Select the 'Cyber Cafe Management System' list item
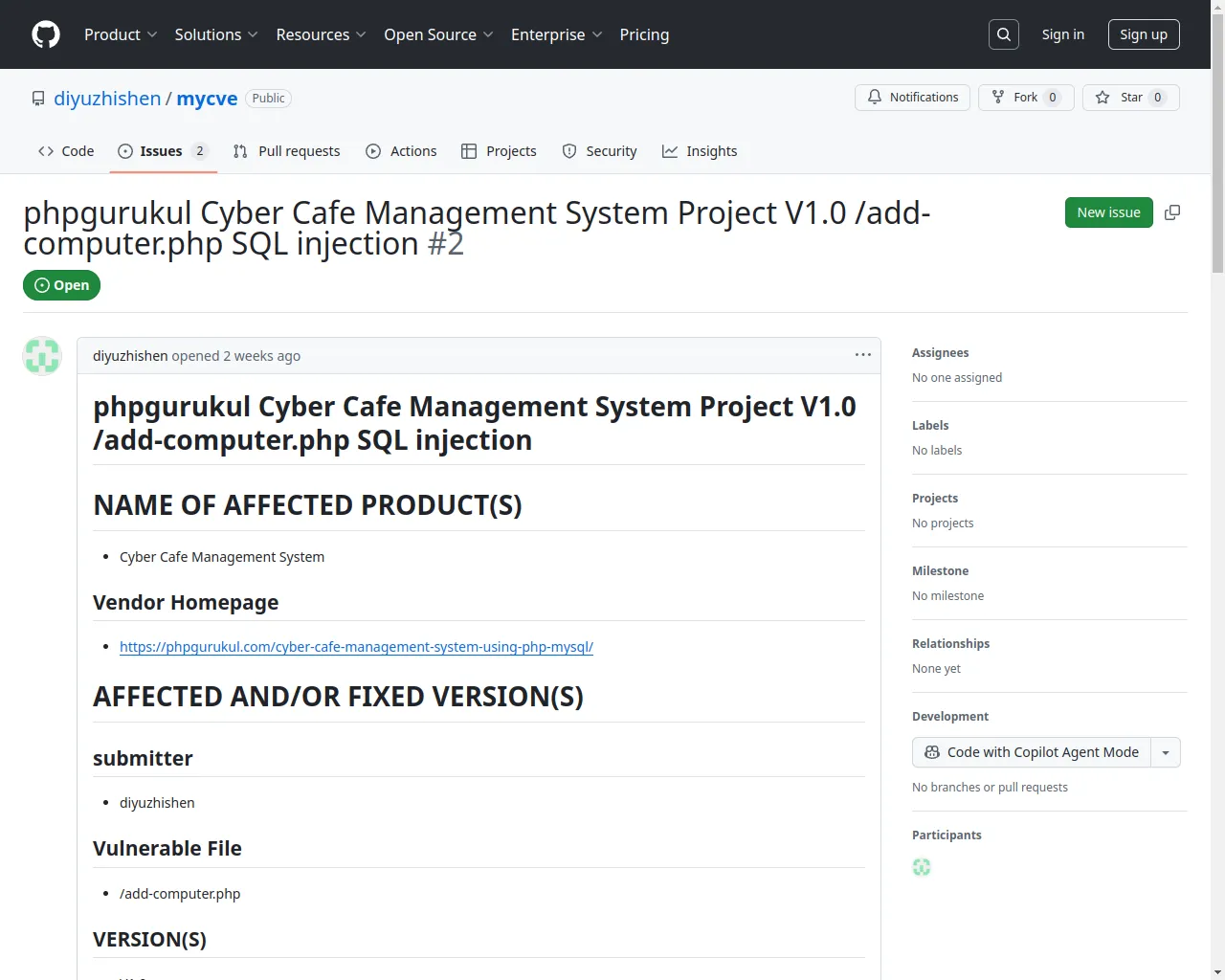The width and height of the screenshot is (1225, 980). pos(222,557)
